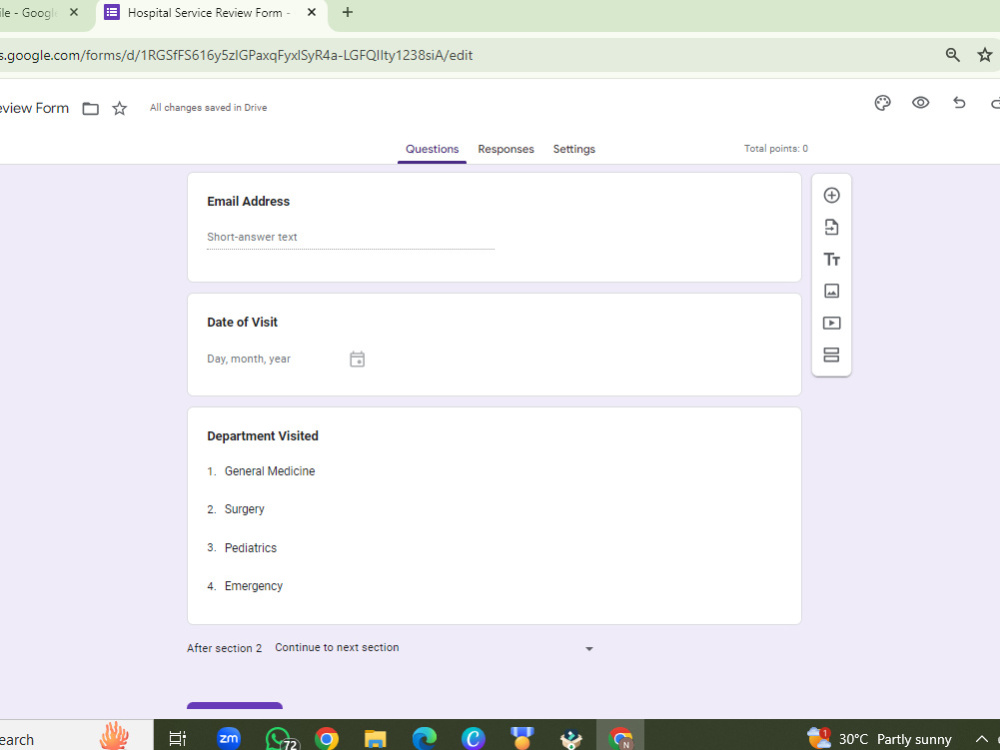This screenshot has width=1000, height=750.
Task: Click the address bar URL
Action: 236,55
